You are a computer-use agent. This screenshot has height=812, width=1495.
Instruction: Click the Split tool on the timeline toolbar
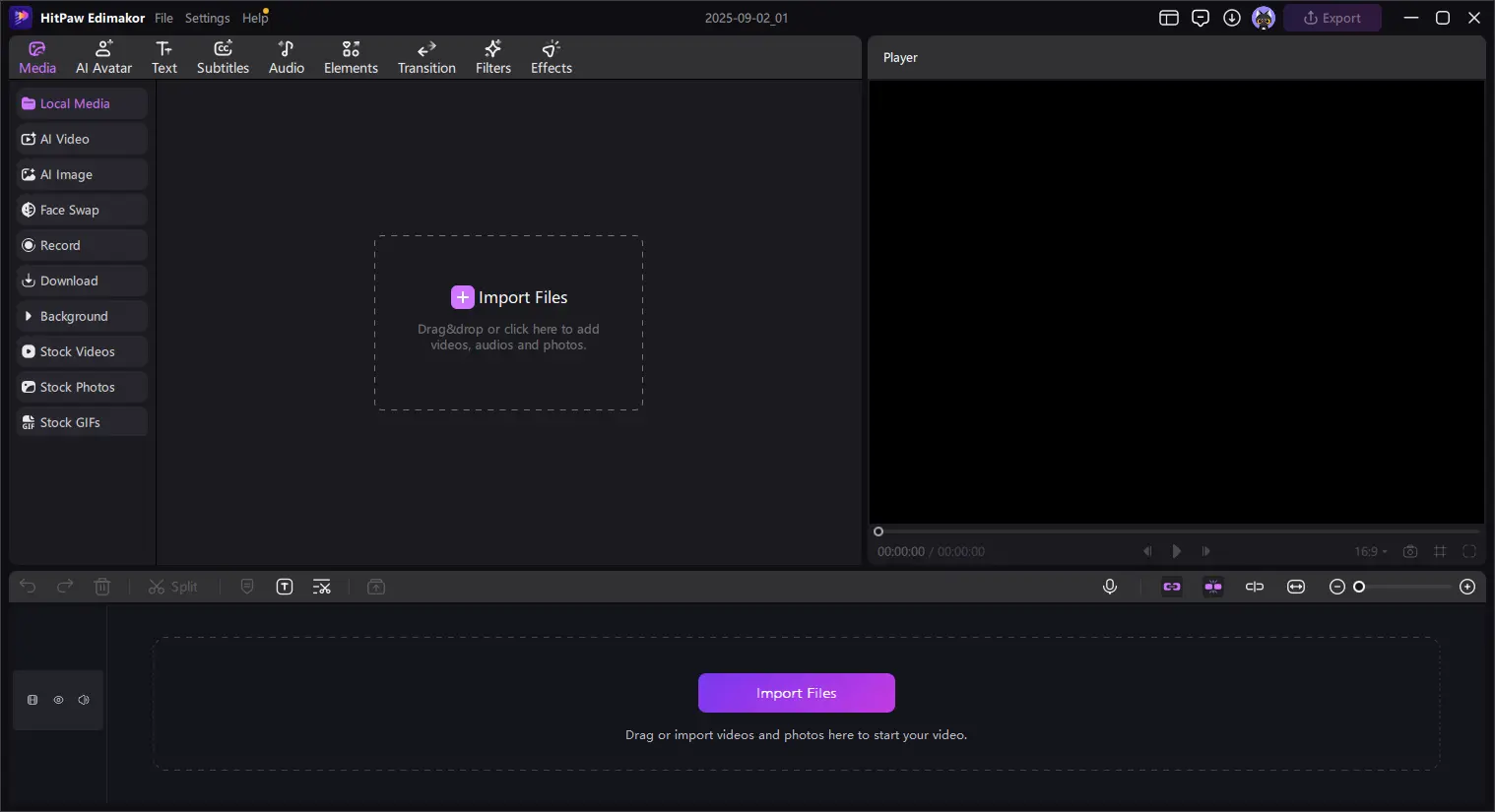coord(173,586)
